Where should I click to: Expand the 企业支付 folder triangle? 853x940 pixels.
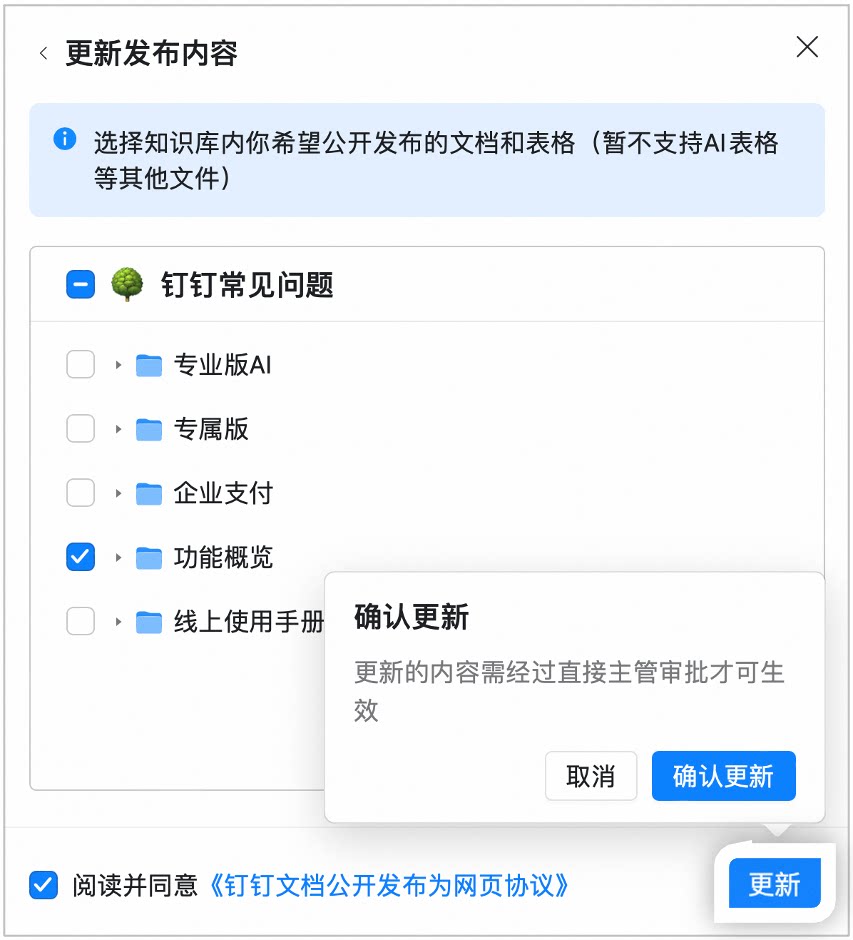[x=118, y=493]
